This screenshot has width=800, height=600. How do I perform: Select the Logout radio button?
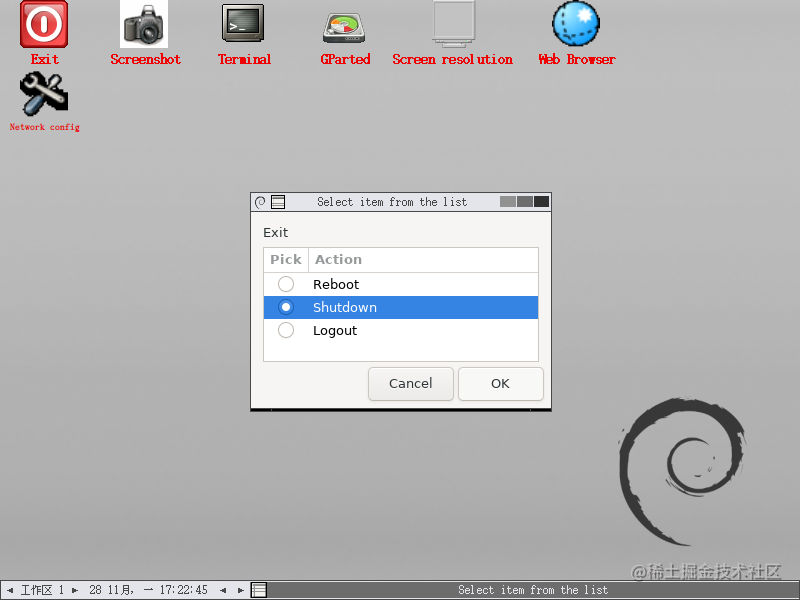click(285, 330)
